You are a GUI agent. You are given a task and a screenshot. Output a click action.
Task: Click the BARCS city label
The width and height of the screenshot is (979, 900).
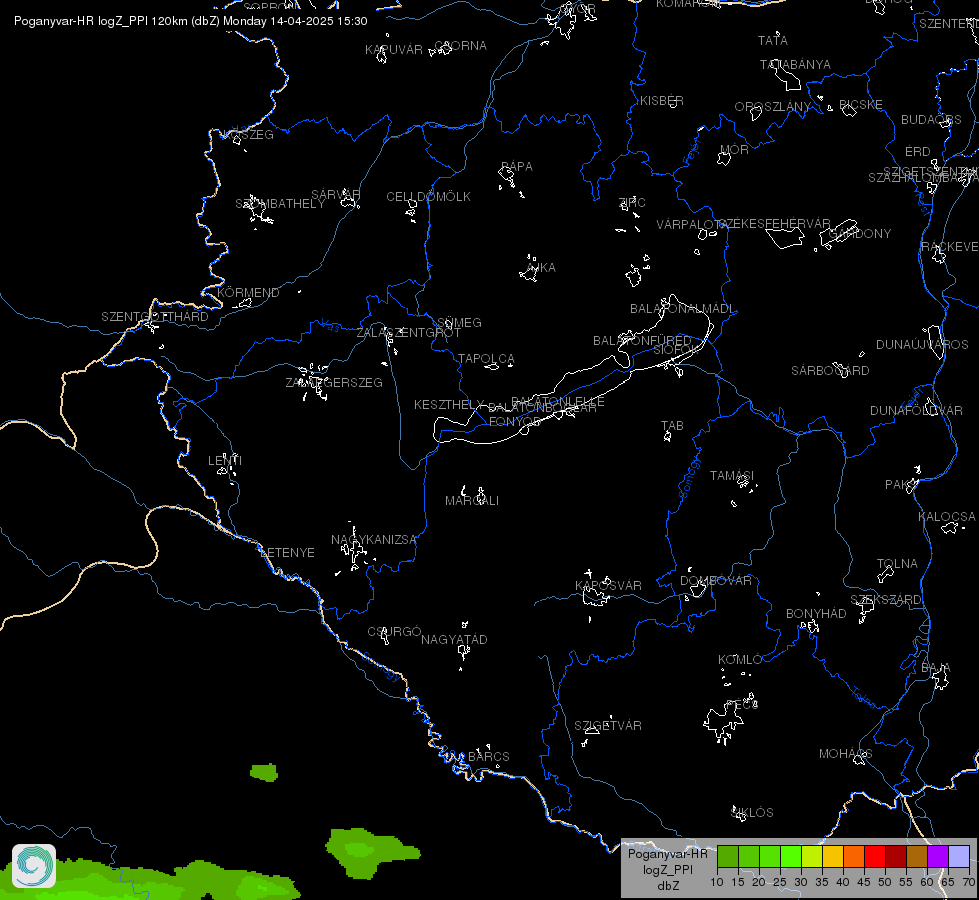[488, 756]
